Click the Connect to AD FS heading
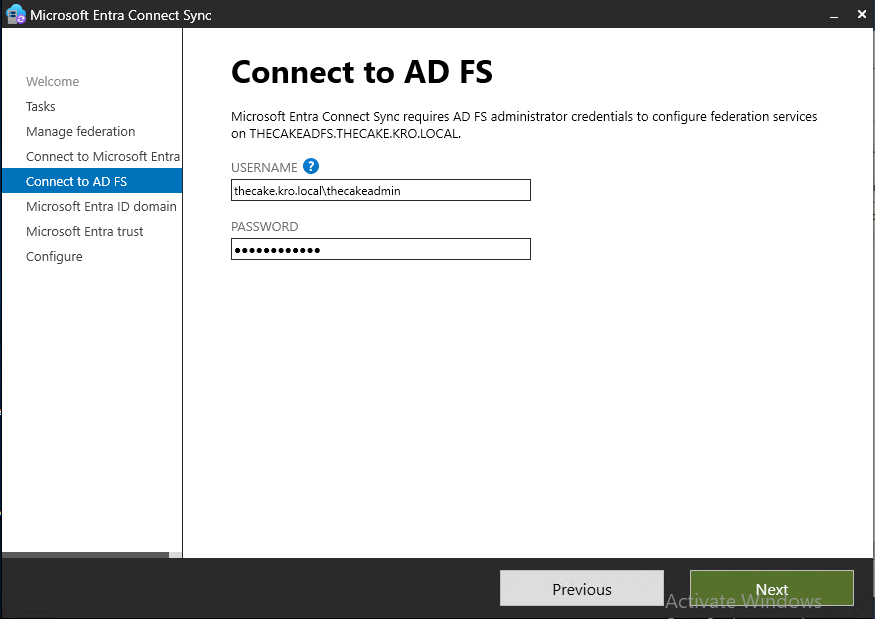 pos(362,72)
